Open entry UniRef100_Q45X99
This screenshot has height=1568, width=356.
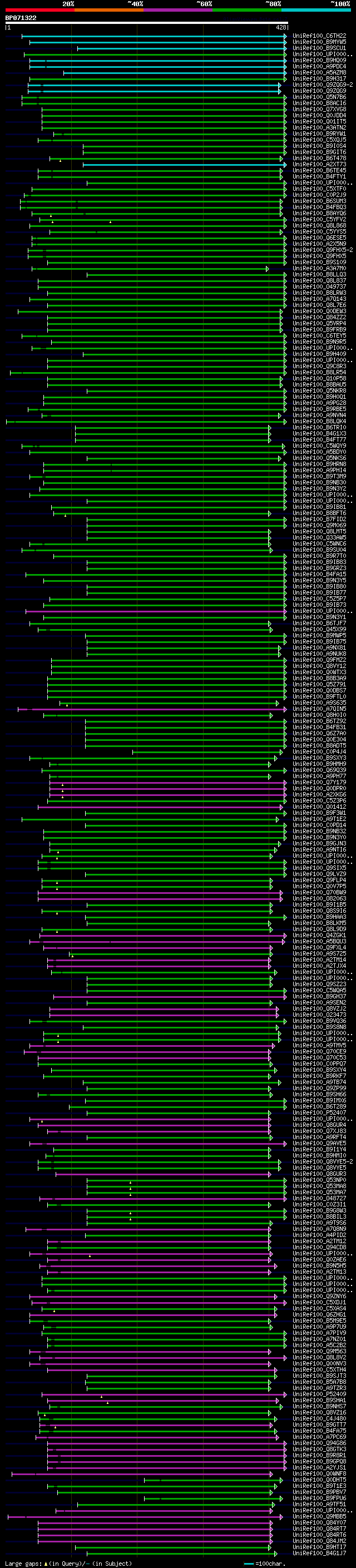(x=319, y=630)
